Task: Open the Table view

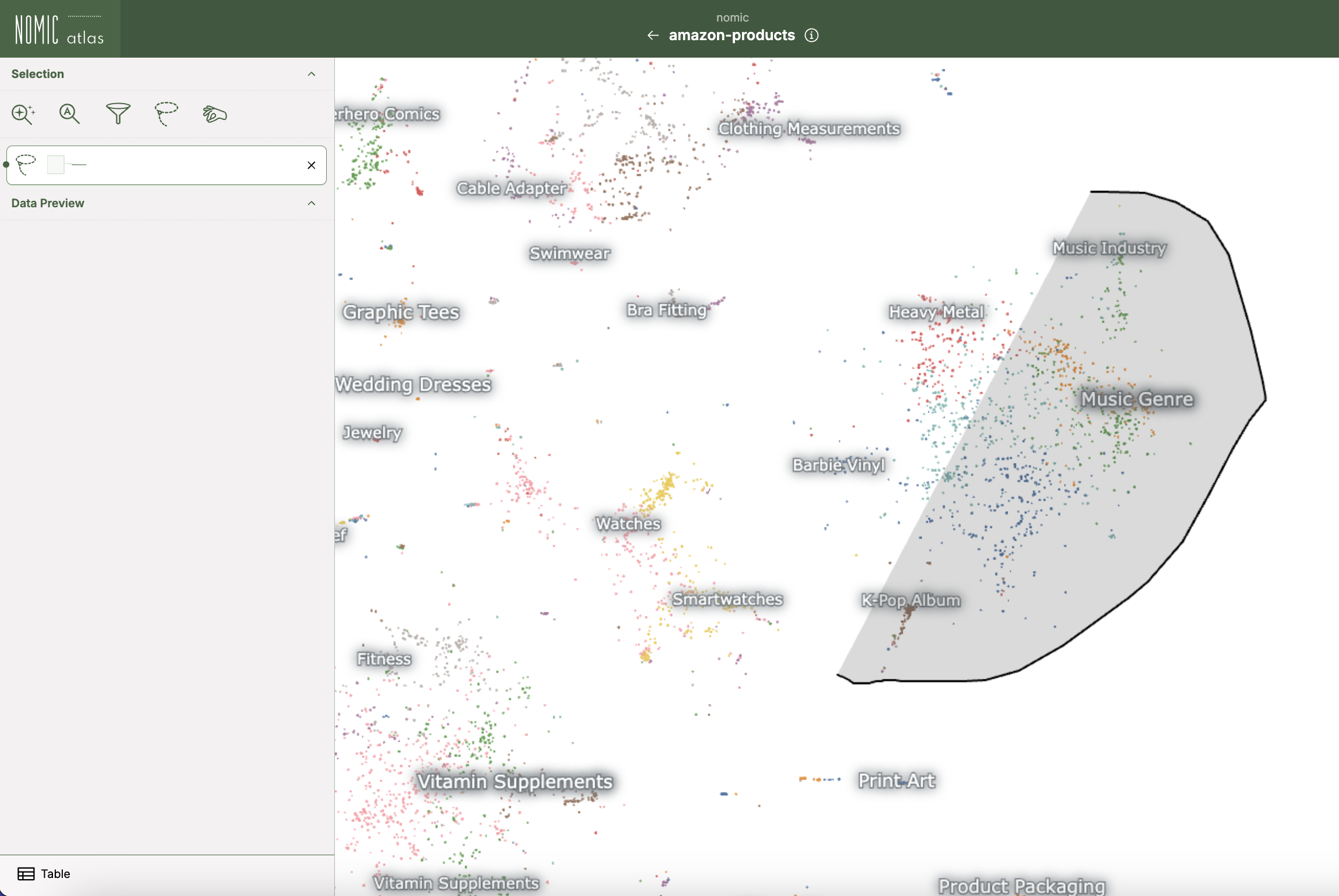Action: [44, 873]
